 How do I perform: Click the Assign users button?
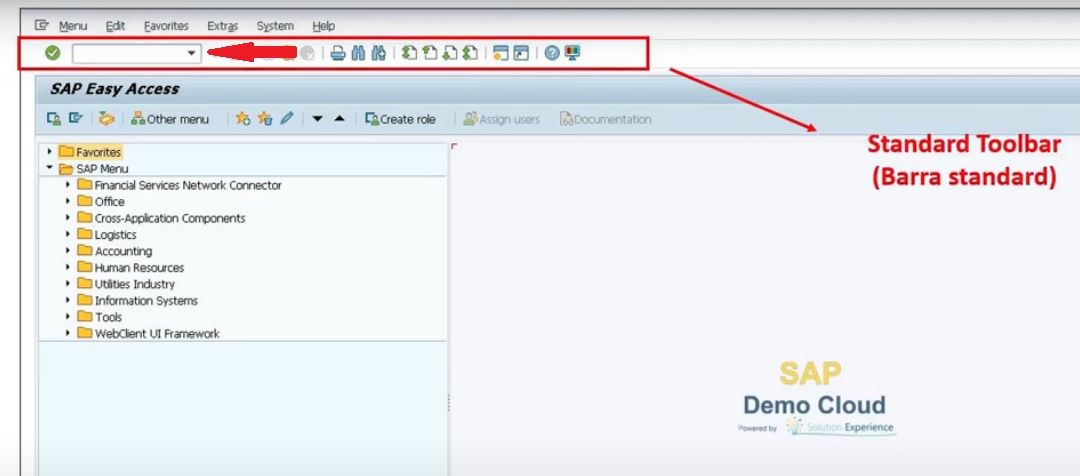coord(501,119)
